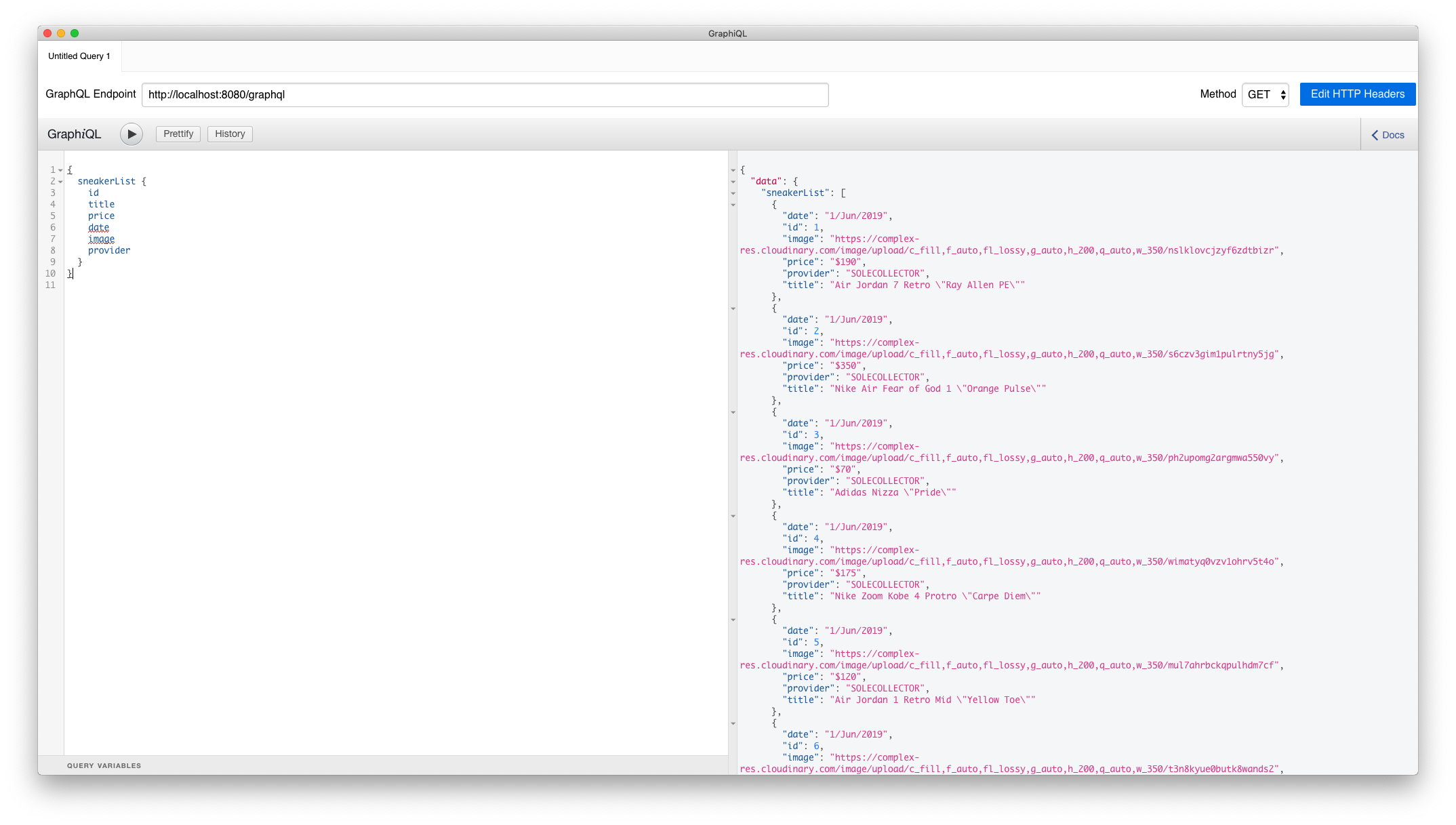Fold the "sneakerList" array in results
Screen dimensions: 1456x825
coord(733,193)
